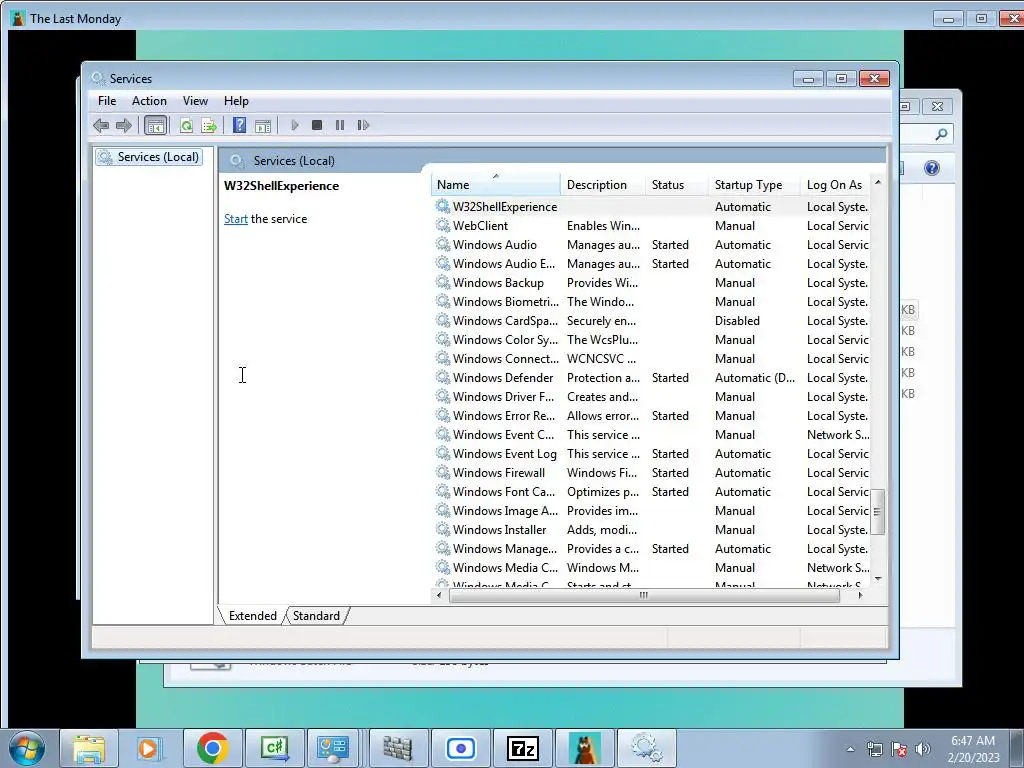Click the gear icon beside Windows Driver F...
The width and height of the screenshot is (1024, 768).
coord(443,396)
